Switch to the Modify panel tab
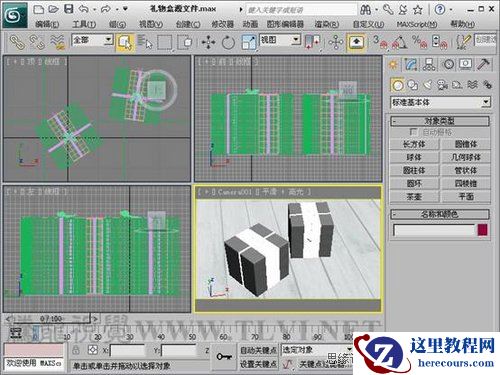Screen dimensions: 500x375 click(412, 64)
